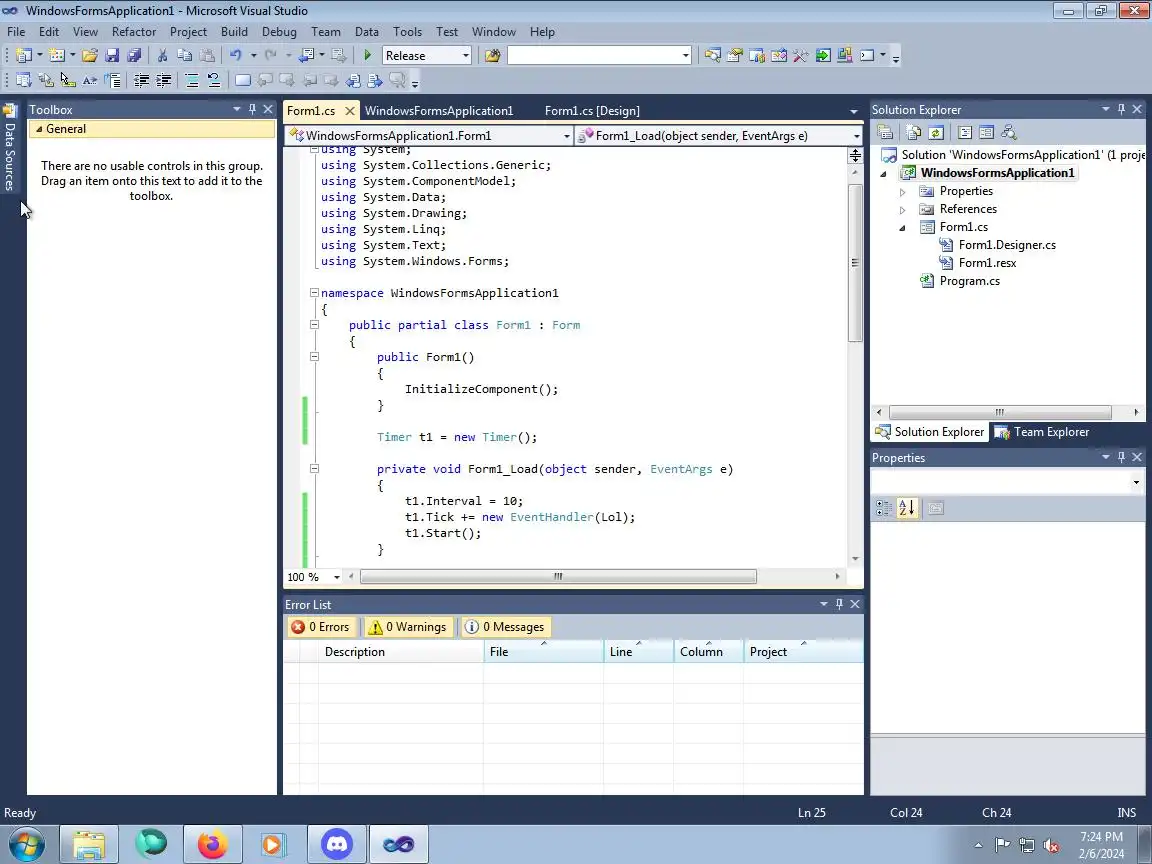Screen dimensions: 1152x864
Task: Open the Tools menu
Action: [407, 32]
